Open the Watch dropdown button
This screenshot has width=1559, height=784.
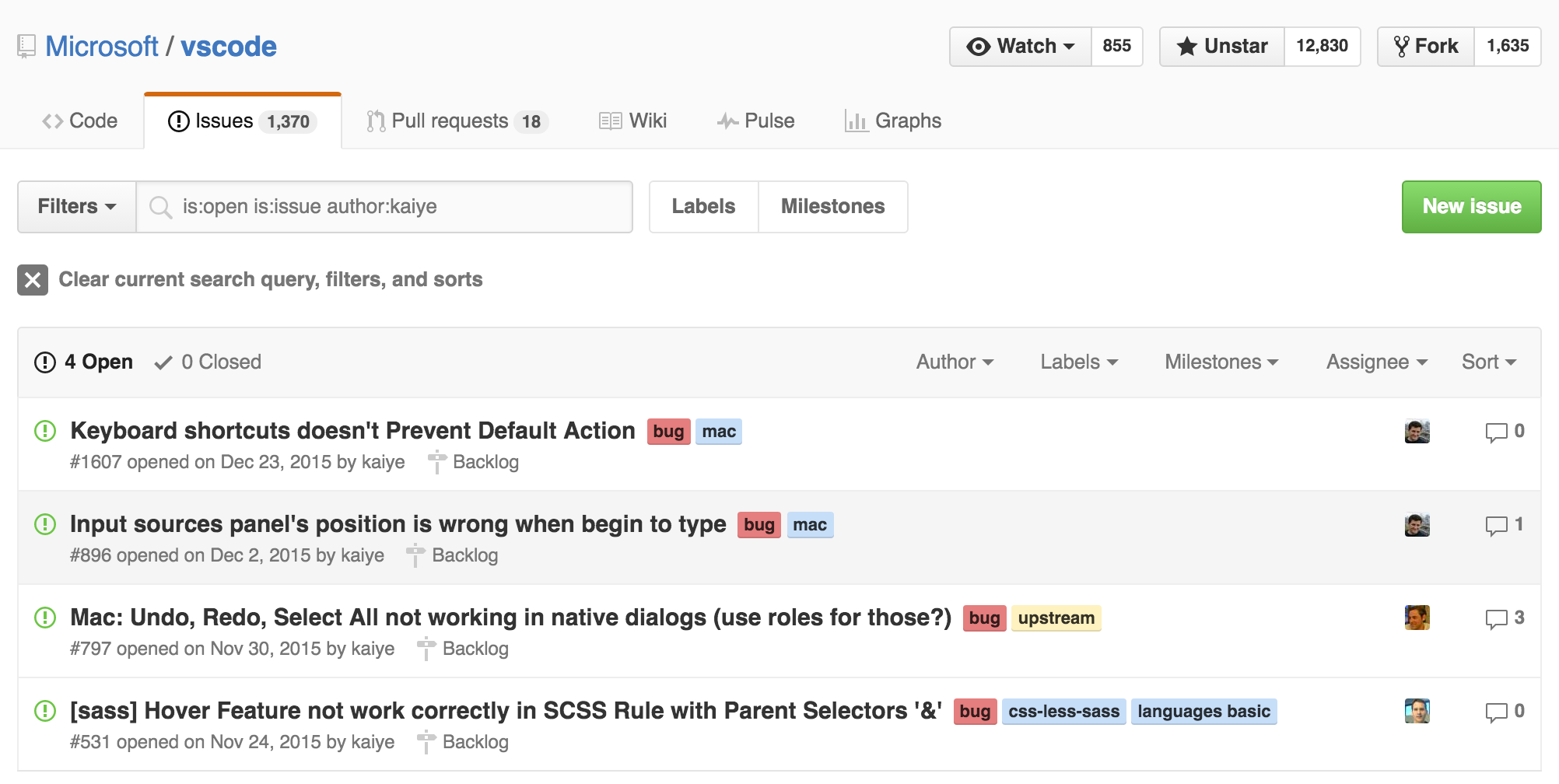tap(1021, 47)
